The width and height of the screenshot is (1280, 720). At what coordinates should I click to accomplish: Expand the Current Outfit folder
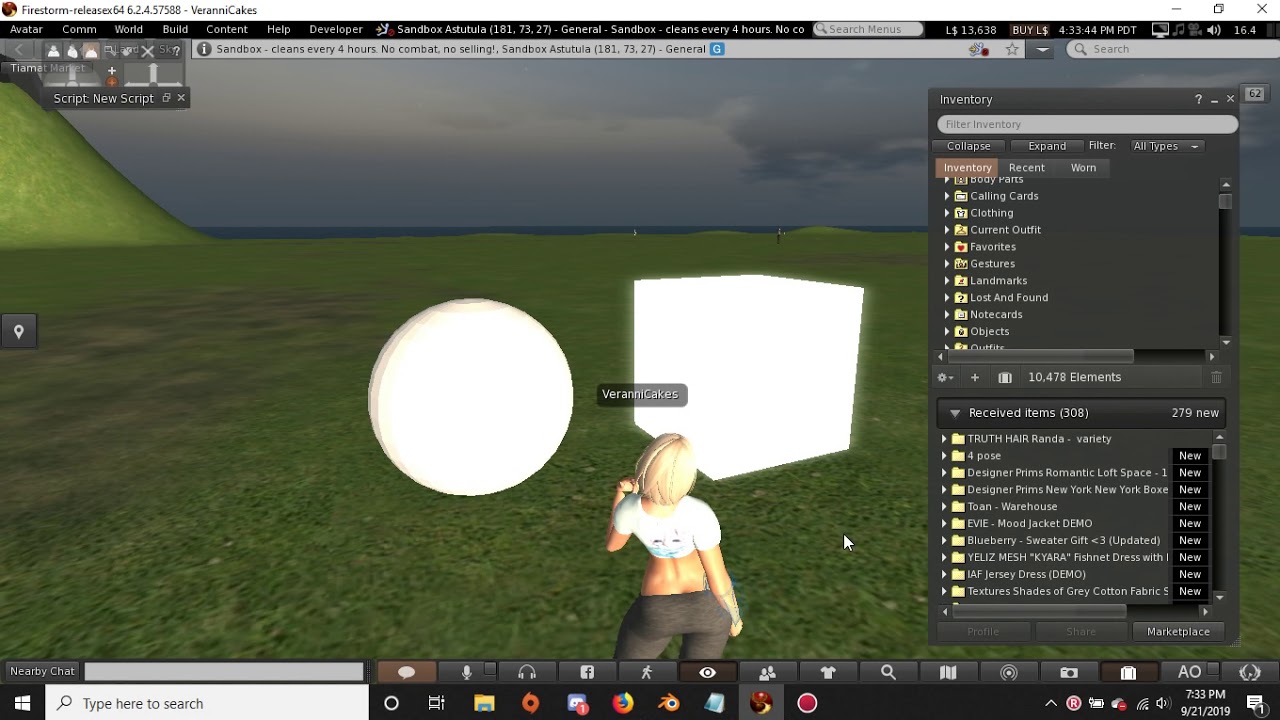click(x=947, y=230)
